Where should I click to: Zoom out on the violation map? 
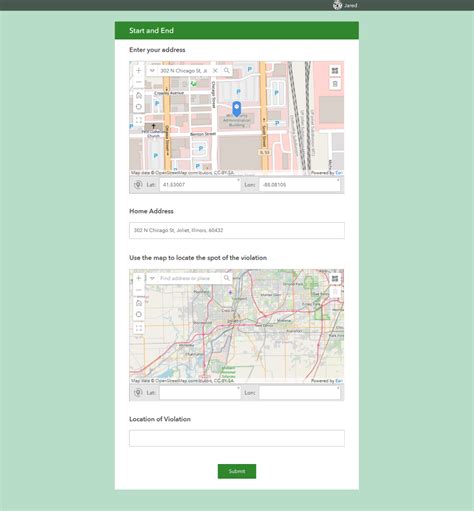tap(139, 290)
